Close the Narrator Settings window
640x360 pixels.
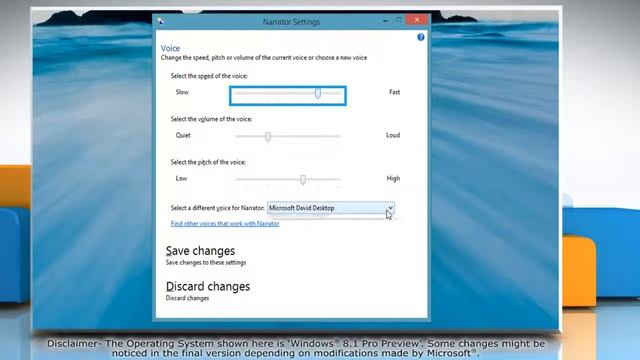(x=417, y=20)
